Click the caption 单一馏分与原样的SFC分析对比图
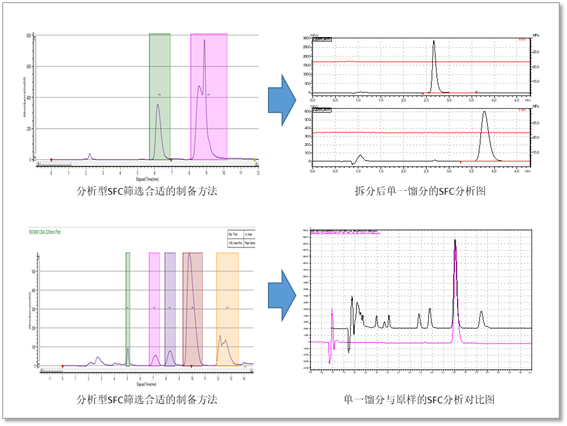The width and height of the screenshot is (567, 426). pyautogui.click(x=419, y=400)
